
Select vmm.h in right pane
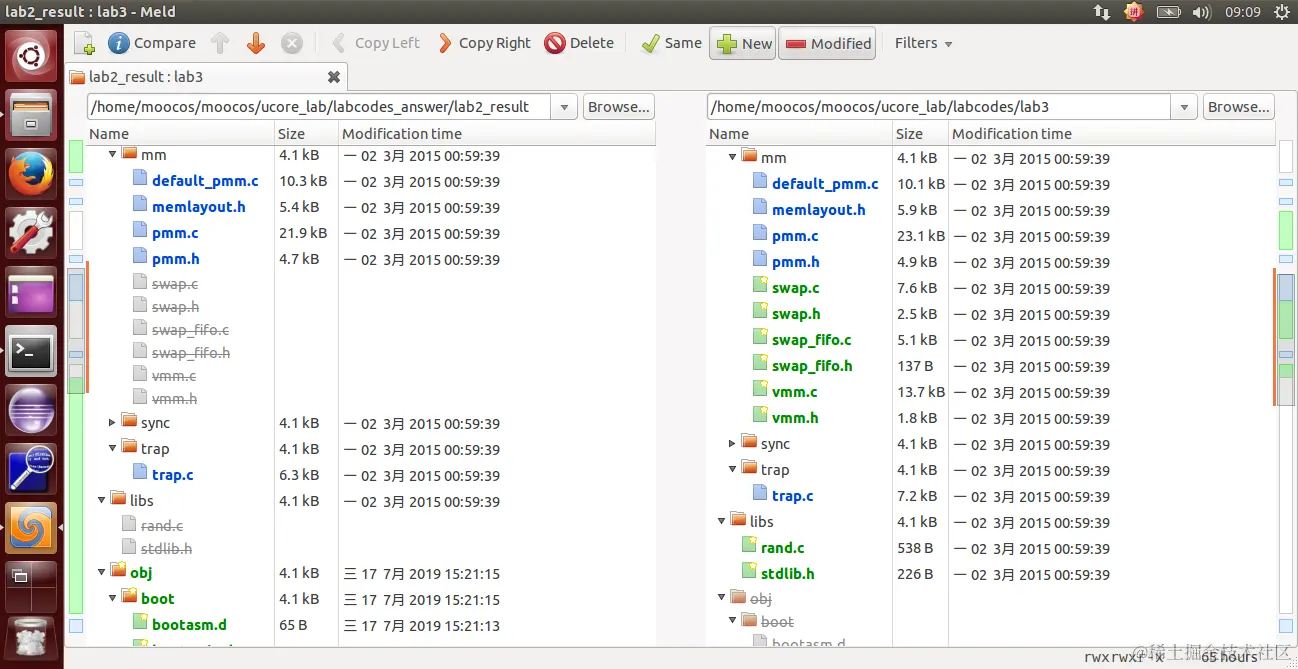[x=795, y=418]
